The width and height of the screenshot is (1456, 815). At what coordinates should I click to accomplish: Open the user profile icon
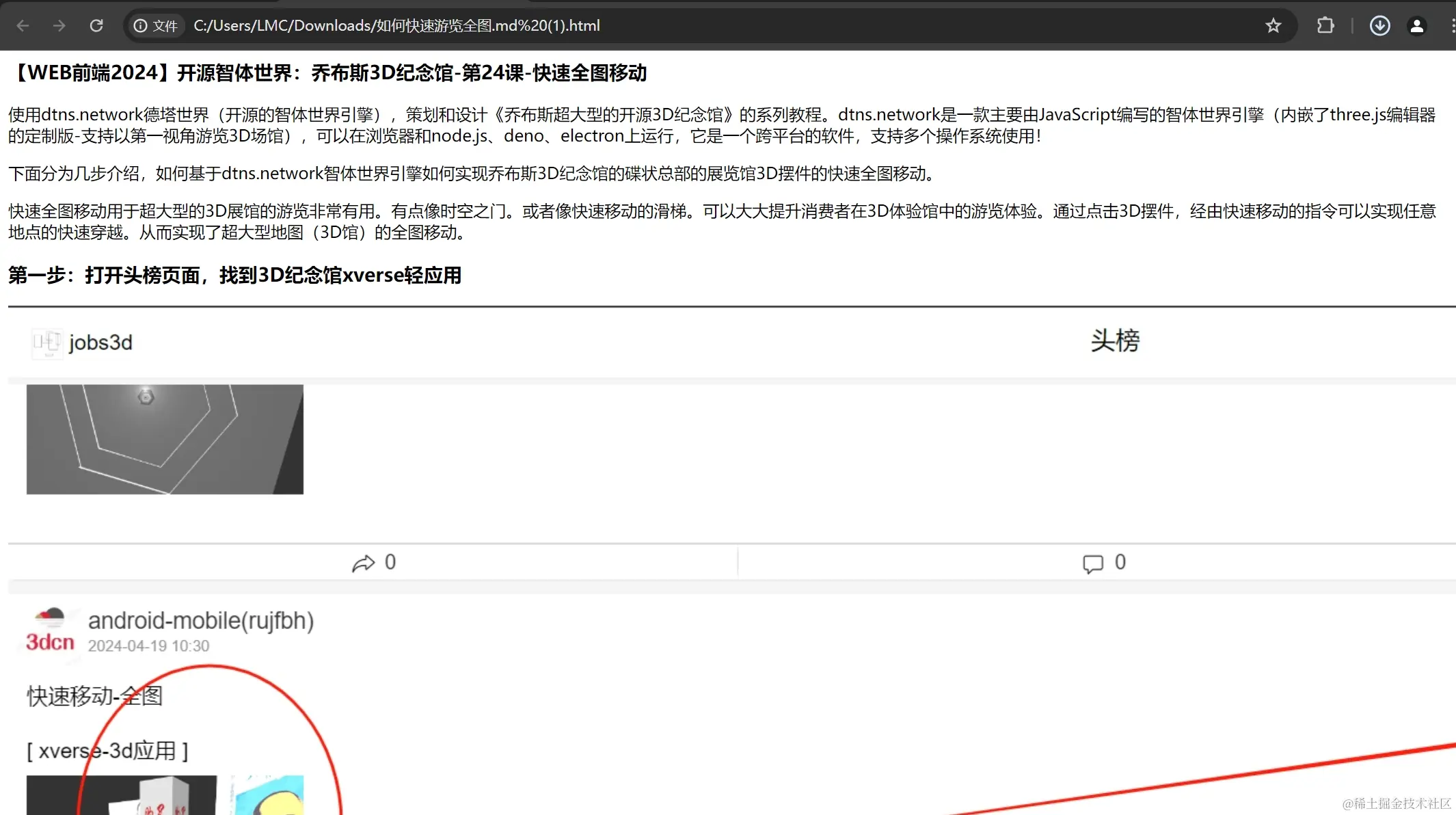(x=1416, y=26)
